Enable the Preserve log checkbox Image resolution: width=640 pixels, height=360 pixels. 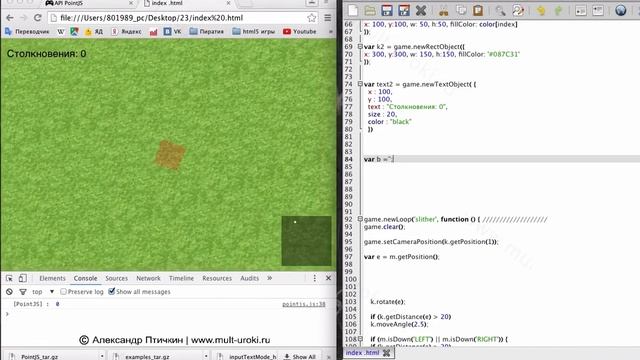63,292
